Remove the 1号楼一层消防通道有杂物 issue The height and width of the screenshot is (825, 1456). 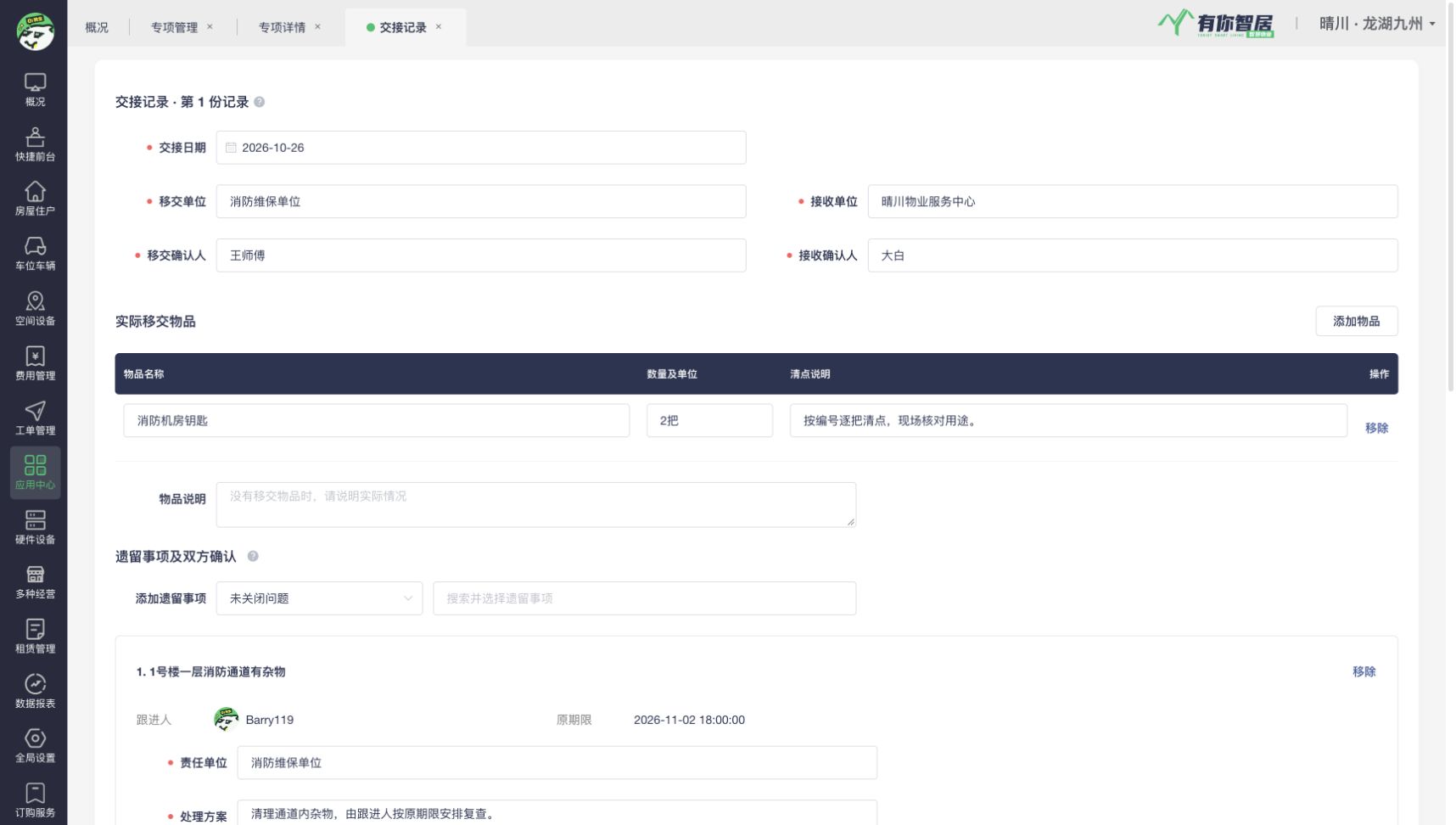pyautogui.click(x=1364, y=671)
